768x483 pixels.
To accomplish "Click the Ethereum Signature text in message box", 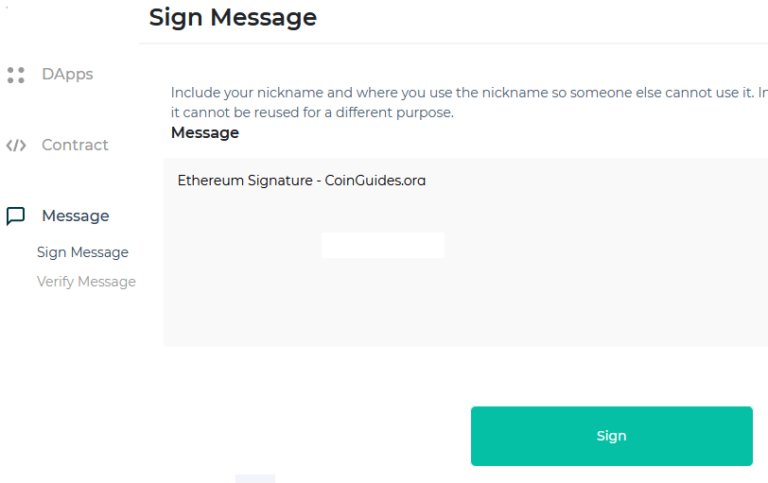I will pos(301,181).
